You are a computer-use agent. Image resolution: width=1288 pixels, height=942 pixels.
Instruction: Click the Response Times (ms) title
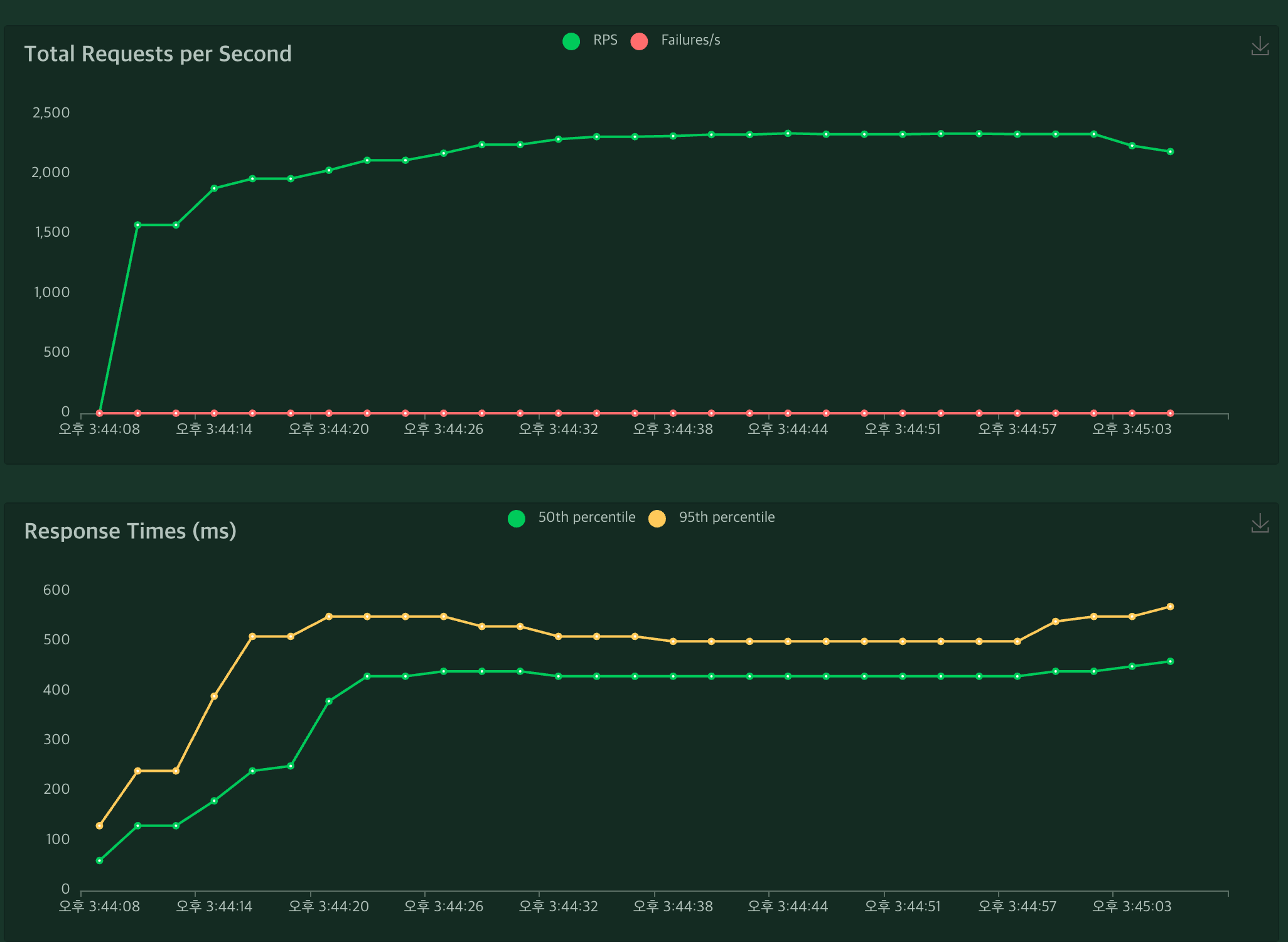tap(130, 531)
